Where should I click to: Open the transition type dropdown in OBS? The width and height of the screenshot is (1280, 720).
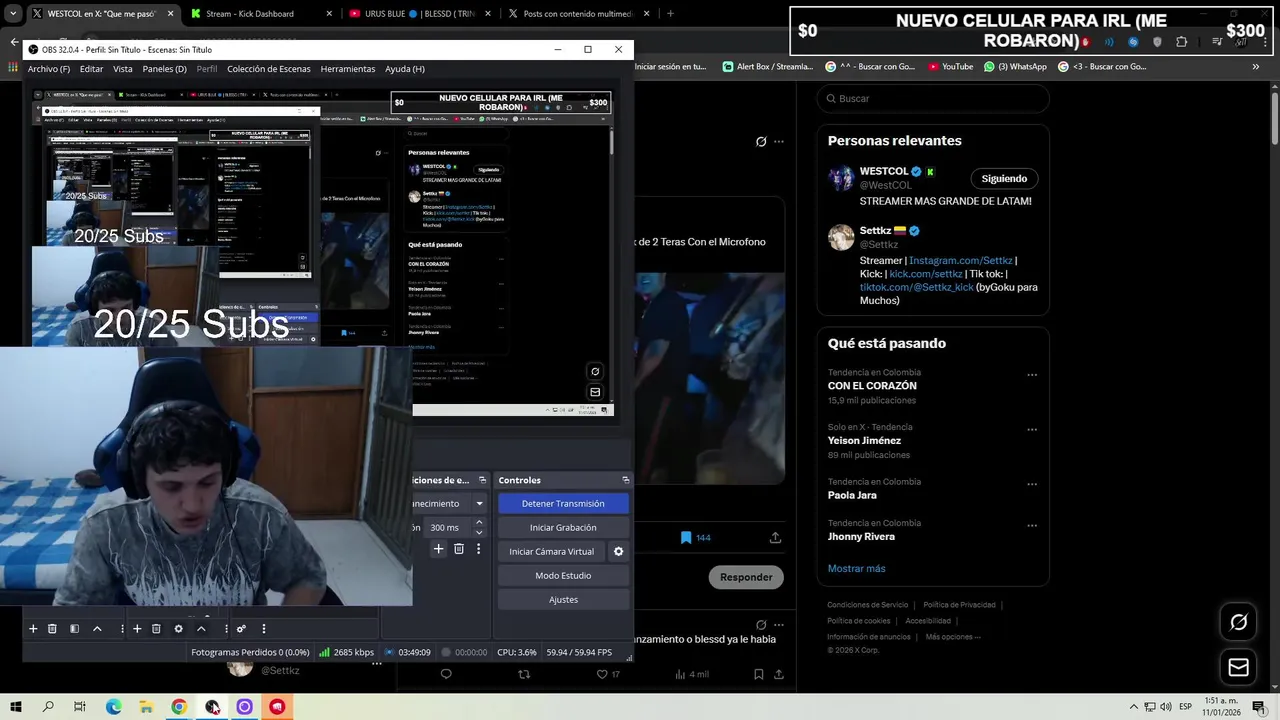point(479,503)
